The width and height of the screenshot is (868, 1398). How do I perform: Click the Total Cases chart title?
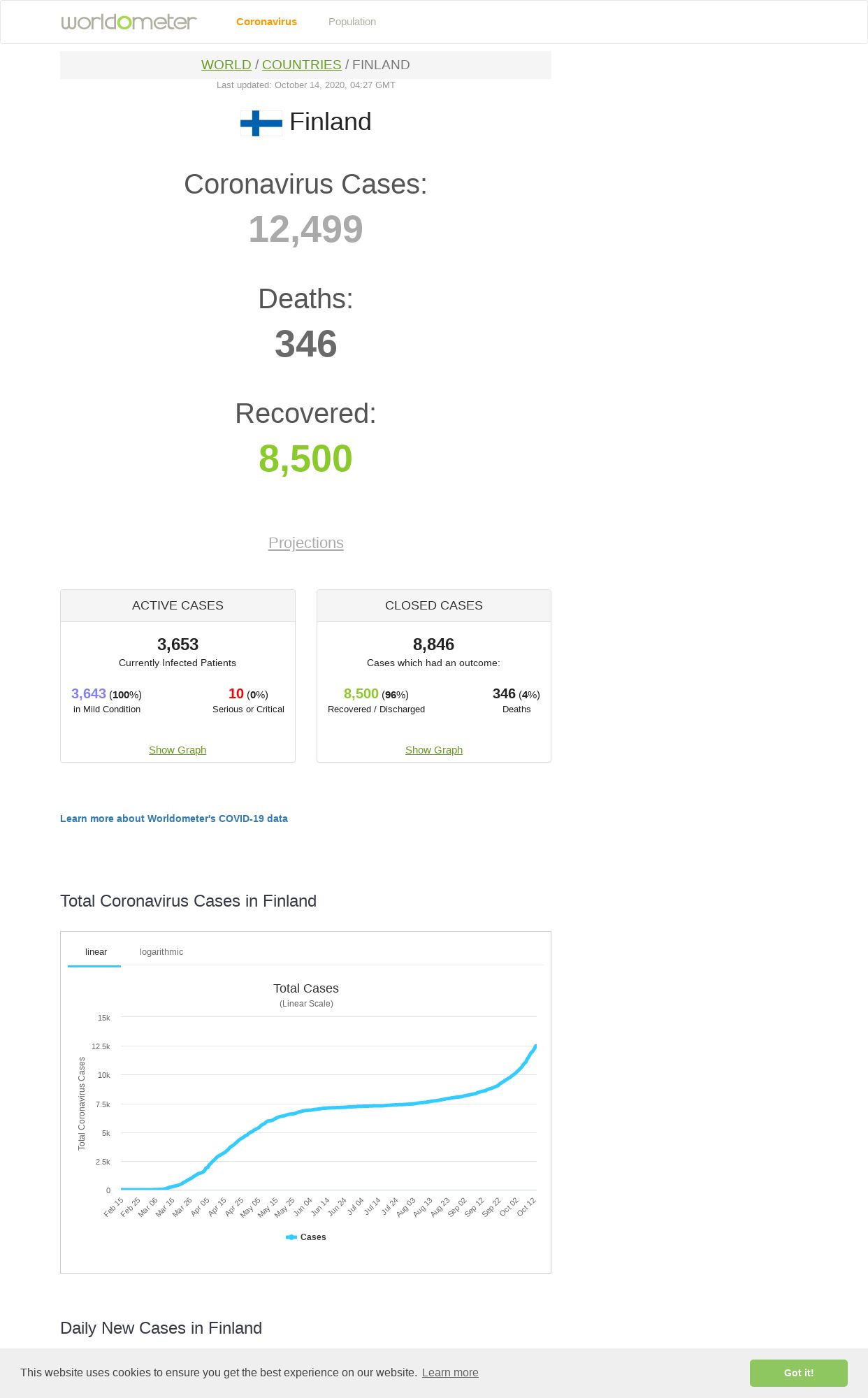(x=305, y=988)
